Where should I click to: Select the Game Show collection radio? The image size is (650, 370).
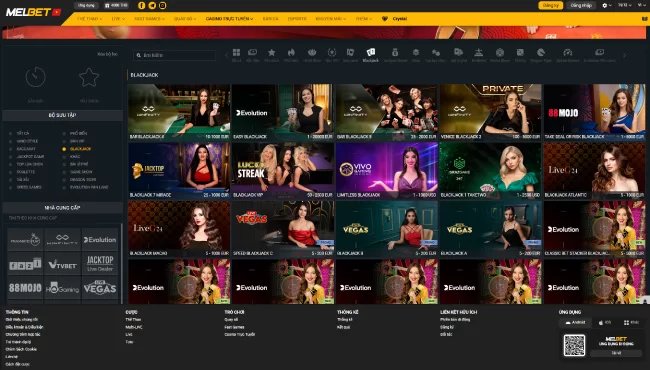pos(64,172)
